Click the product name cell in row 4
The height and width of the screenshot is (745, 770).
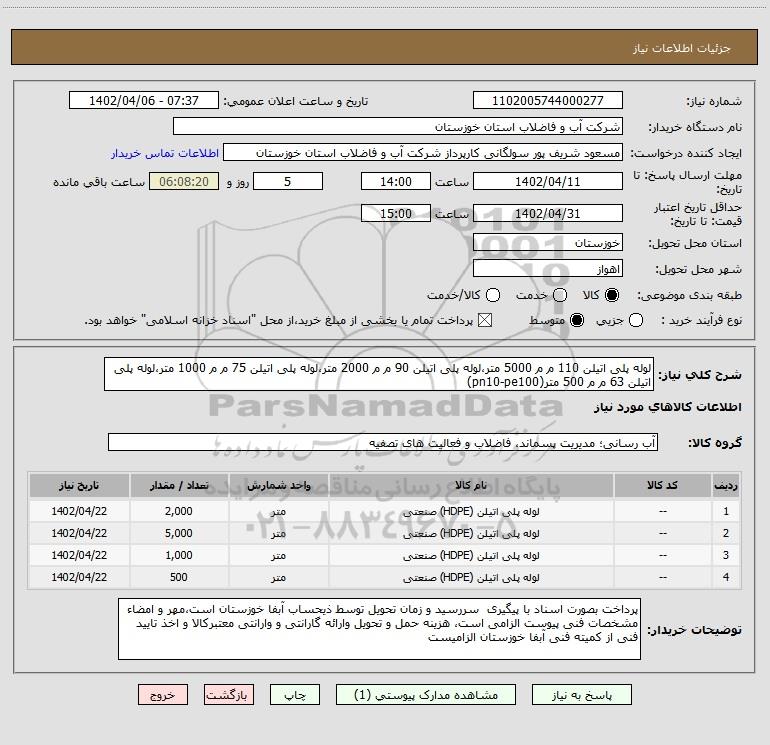click(x=471, y=577)
